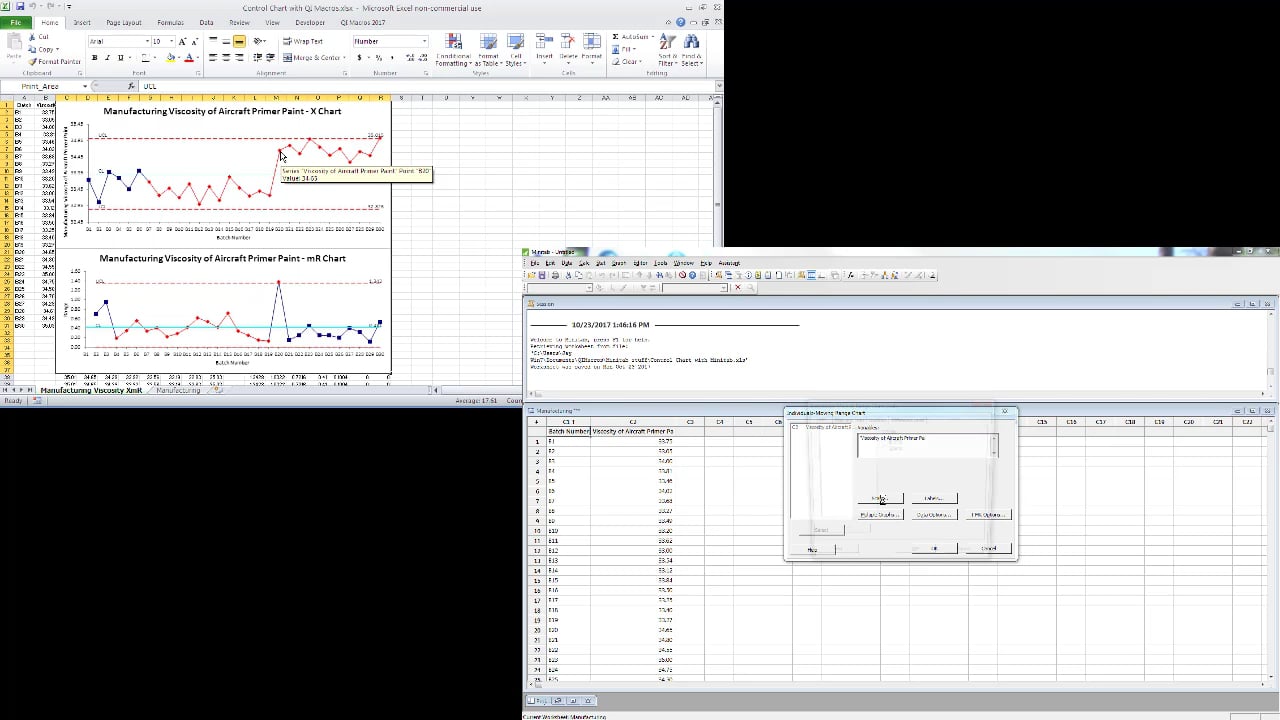Click the Fill Color swatch in Excel ribbon
Screen dimensions: 1280x720
171,58
